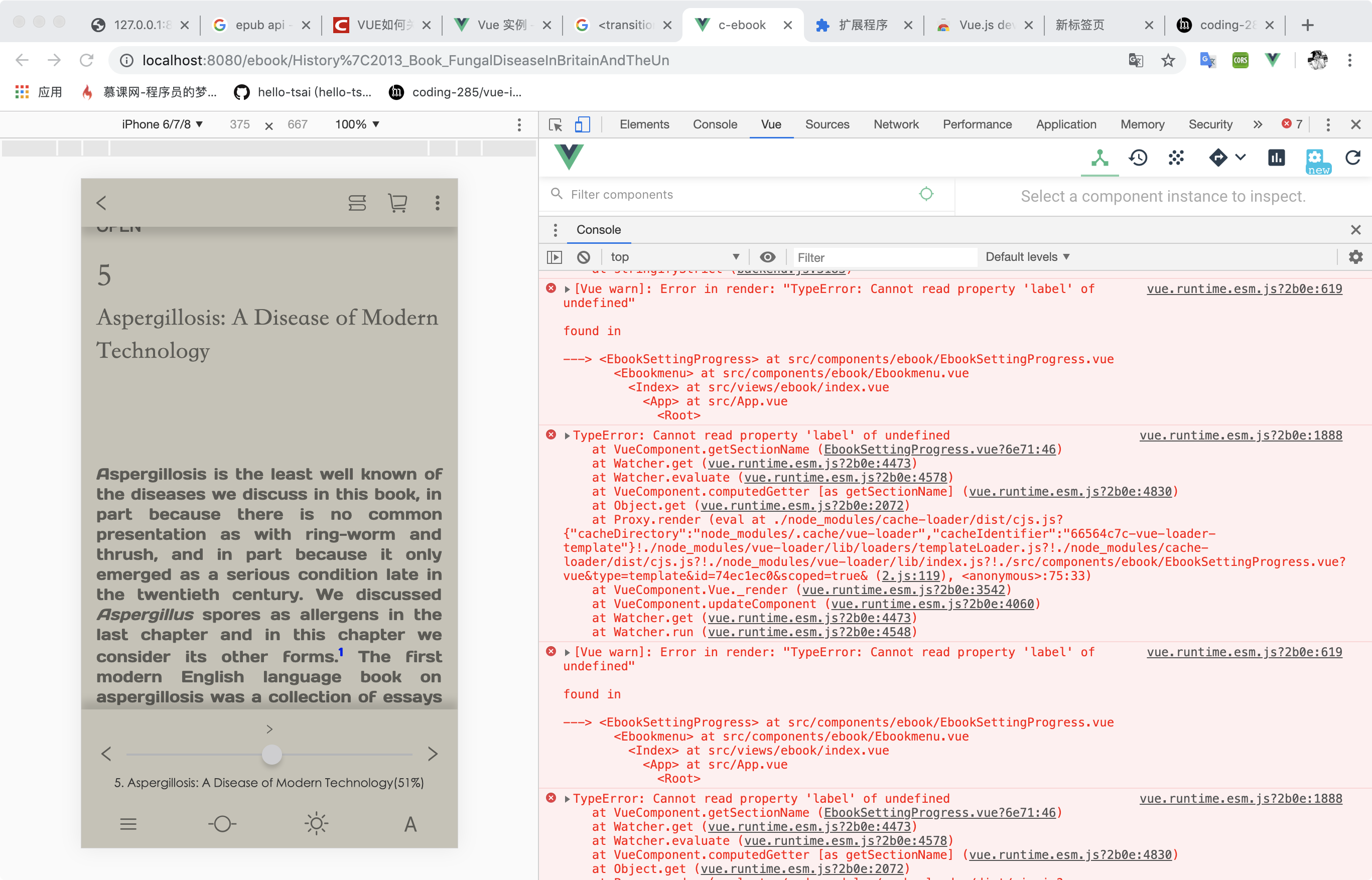
Task: Click the Vue devtools refresh icon
Action: click(x=1352, y=158)
